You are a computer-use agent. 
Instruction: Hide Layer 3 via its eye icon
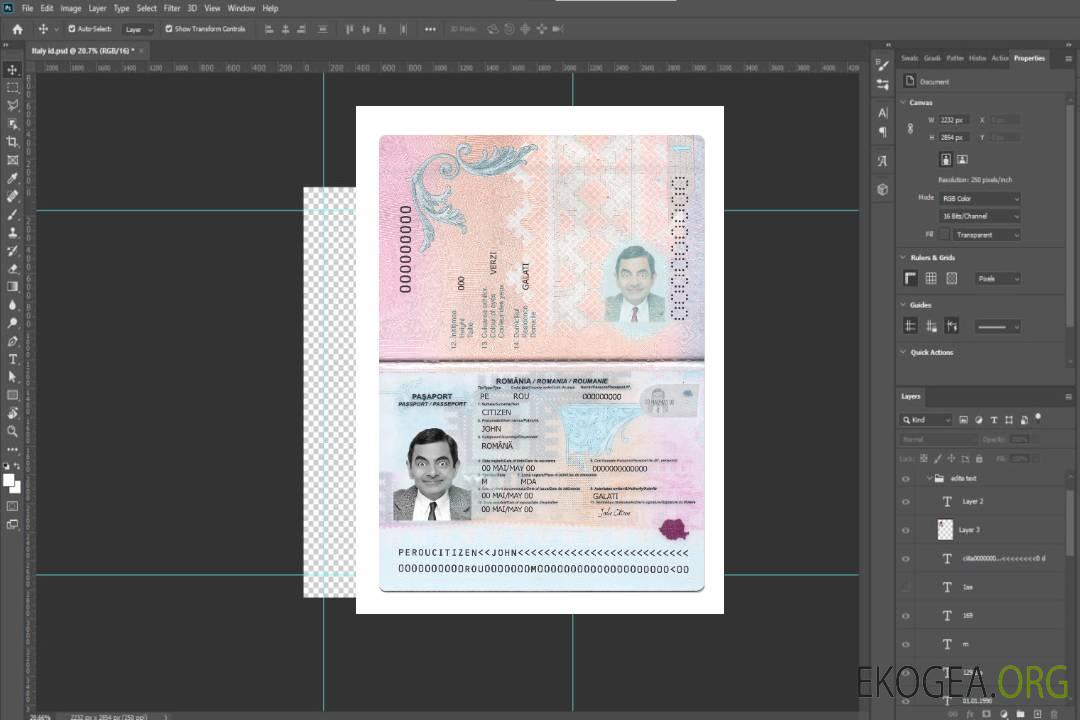tap(906, 531)
